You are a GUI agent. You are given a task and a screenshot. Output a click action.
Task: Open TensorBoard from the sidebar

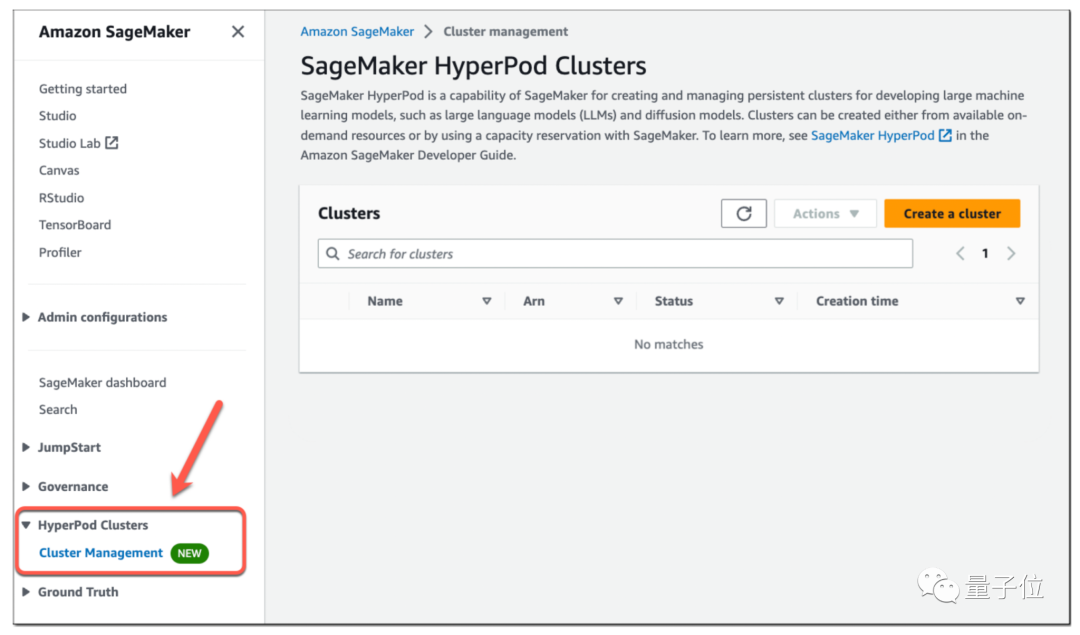point(75,225)
